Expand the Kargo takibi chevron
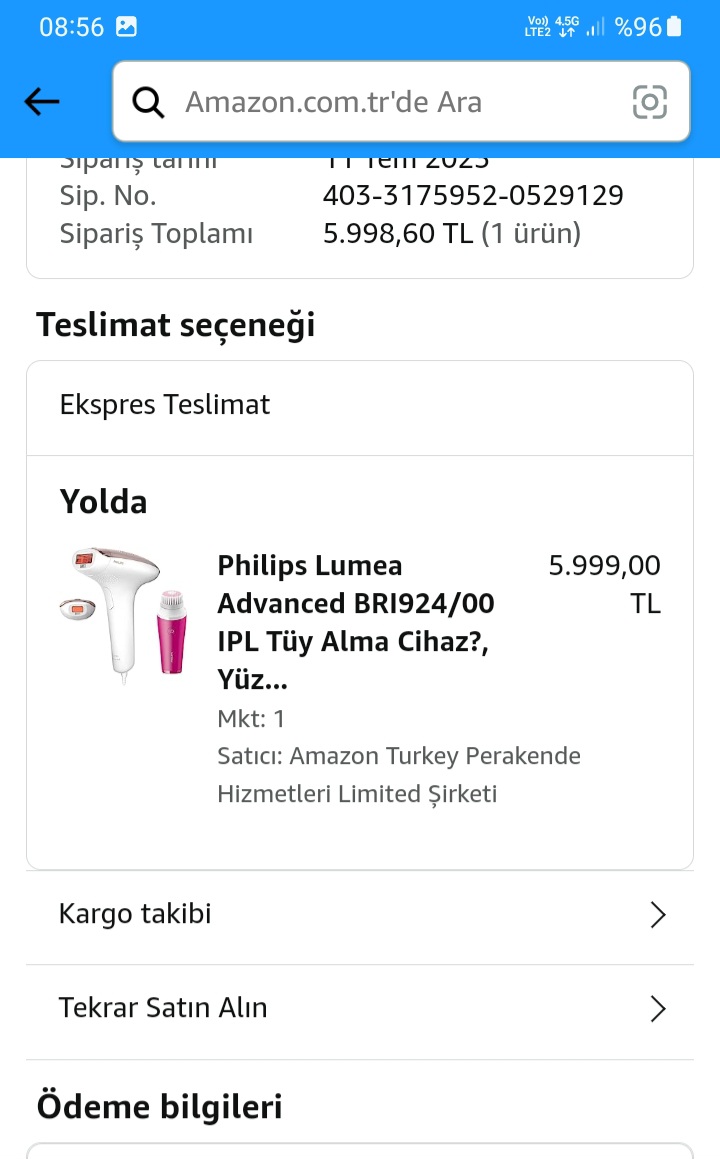720x1159 pixels. click(657, 915)
